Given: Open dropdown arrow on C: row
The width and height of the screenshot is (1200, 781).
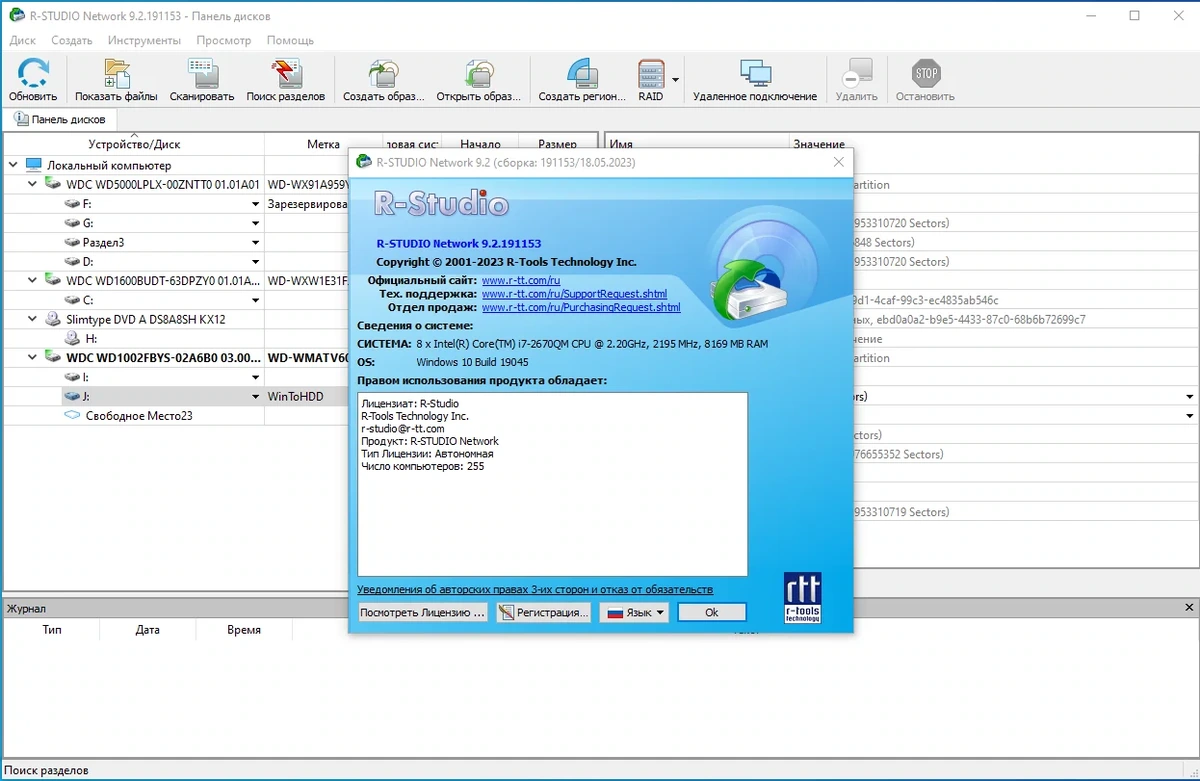Looking at the screenshot, I should pos(256,300).
